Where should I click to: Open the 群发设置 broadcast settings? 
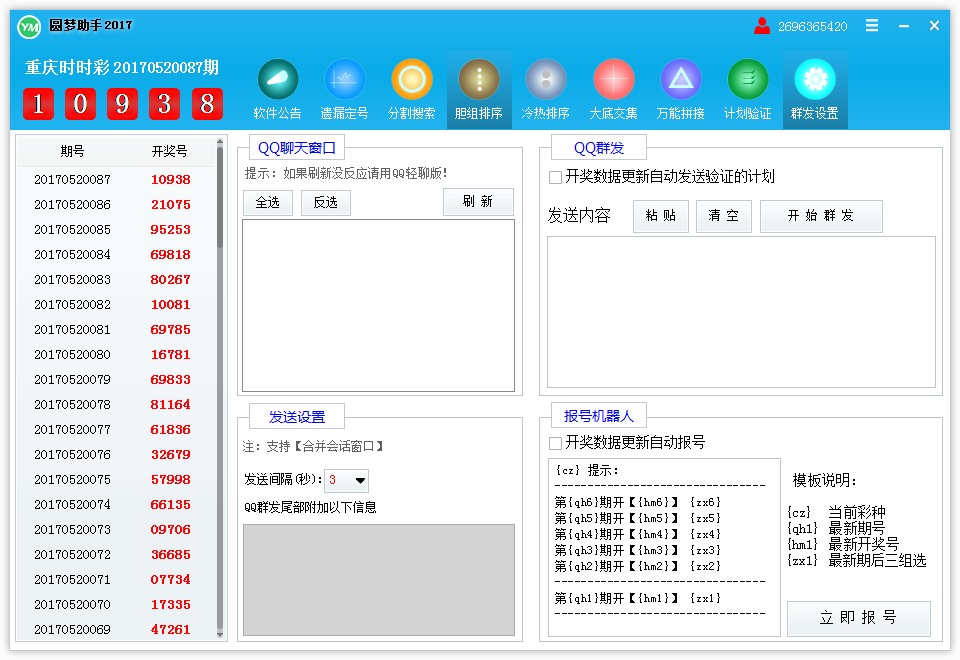[x=813, y=88]
